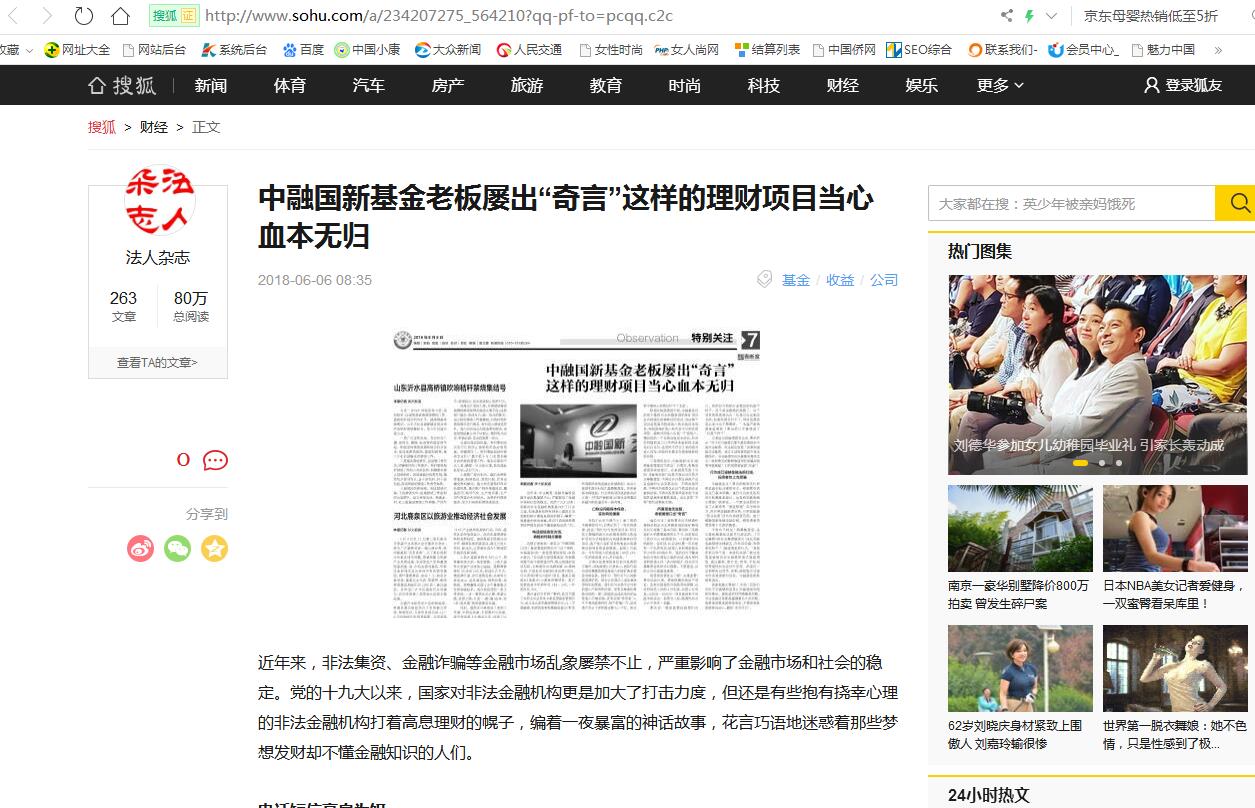
Task: Go to 体育 navigation tab
Action: tap(290, 86)
